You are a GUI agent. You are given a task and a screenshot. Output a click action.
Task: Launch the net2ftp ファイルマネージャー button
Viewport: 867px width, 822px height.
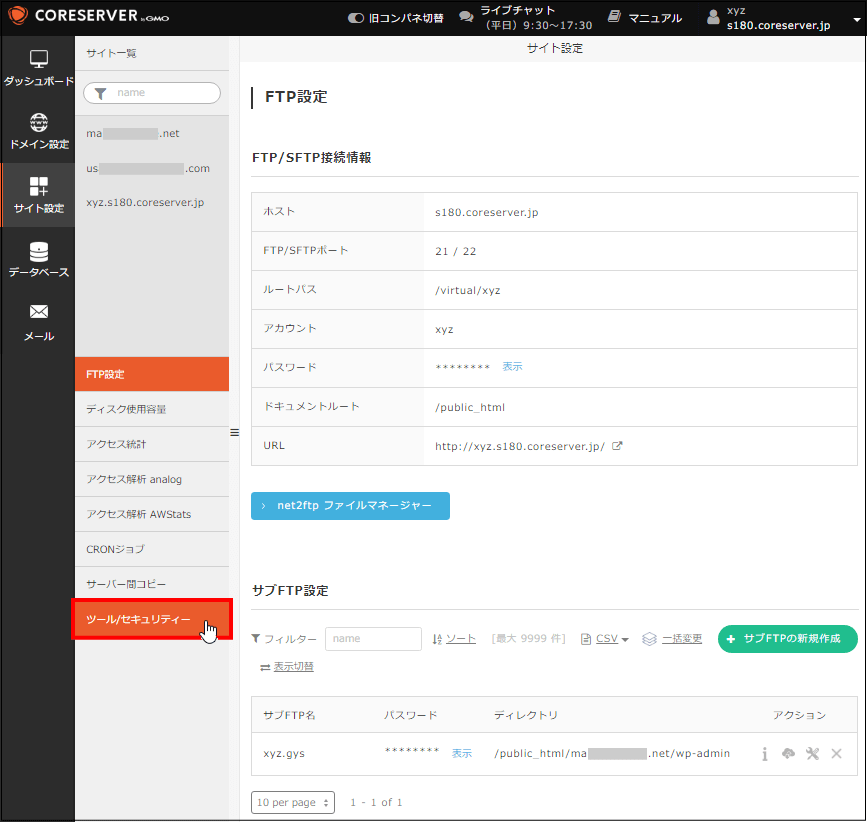(350, 506)
